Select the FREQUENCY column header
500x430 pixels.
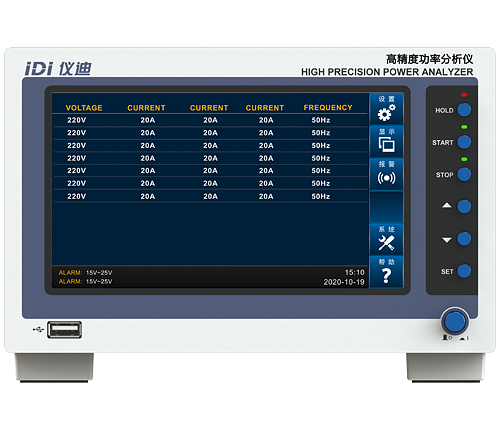point(328,107)
